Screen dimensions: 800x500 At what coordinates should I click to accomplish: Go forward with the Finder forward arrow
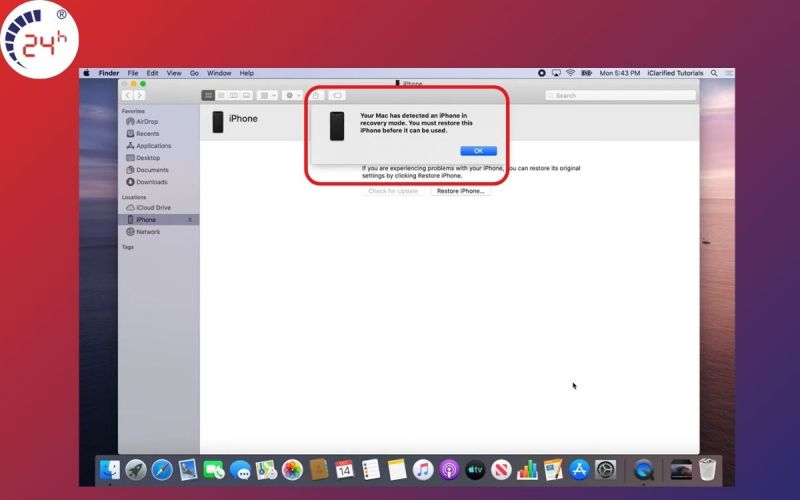pyautogui.click(x=139, y=95)
